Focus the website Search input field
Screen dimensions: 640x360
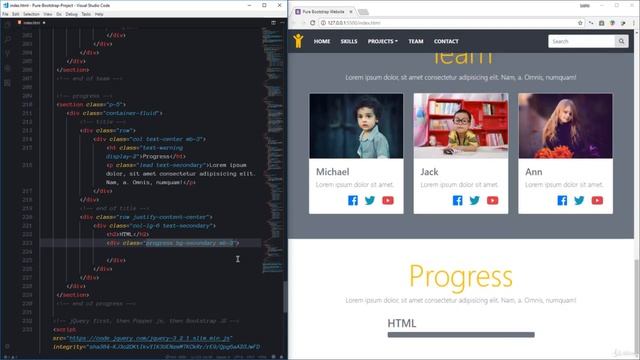click(x=582, y=41)
